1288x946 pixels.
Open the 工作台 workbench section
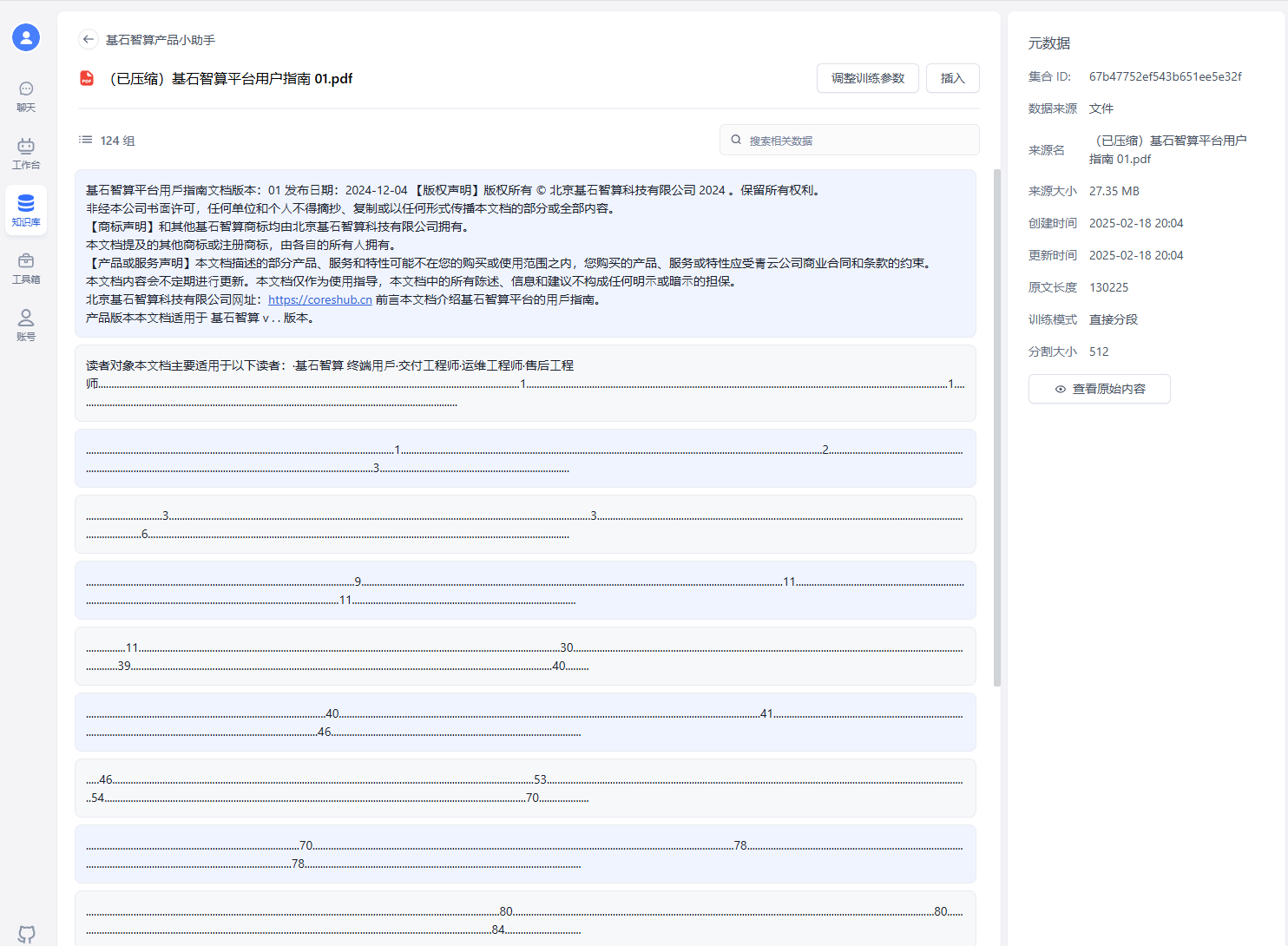tap(26, 154)
